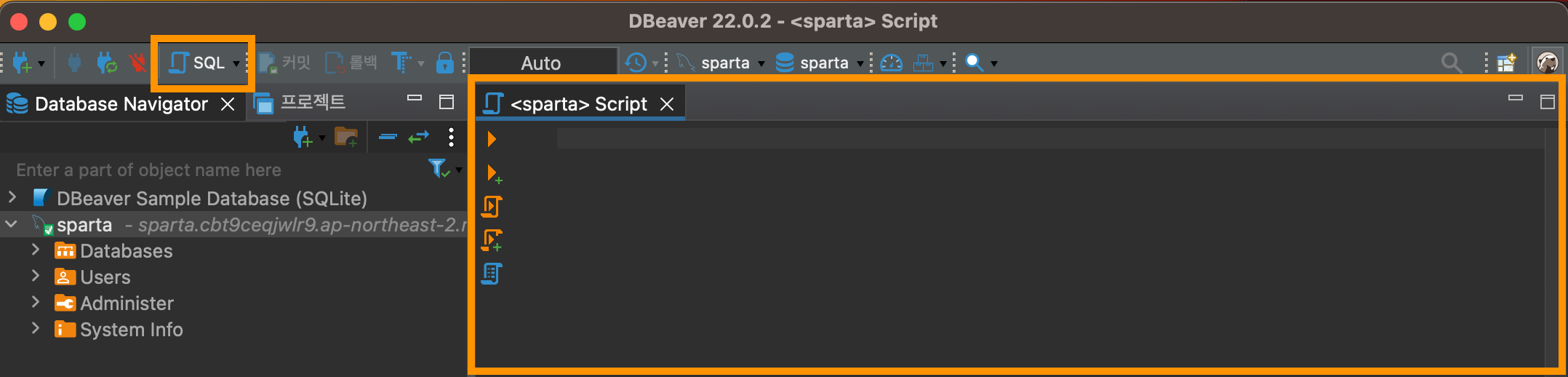
Task: Click the blue boxes tools icon
Action: (924, 63)
